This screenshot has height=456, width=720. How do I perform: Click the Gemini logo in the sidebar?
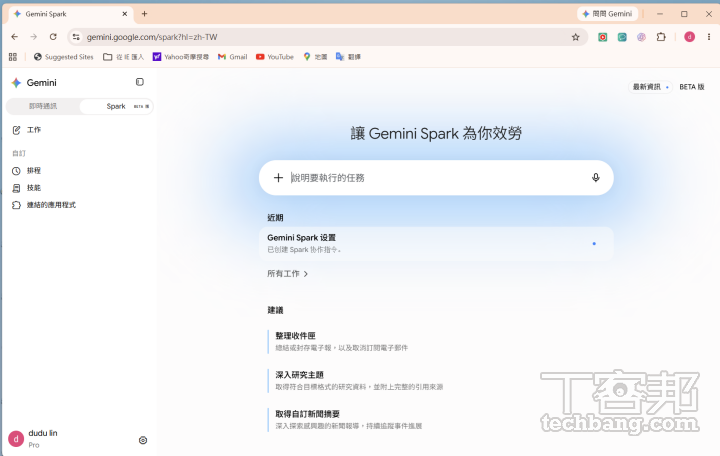(17, 83)
